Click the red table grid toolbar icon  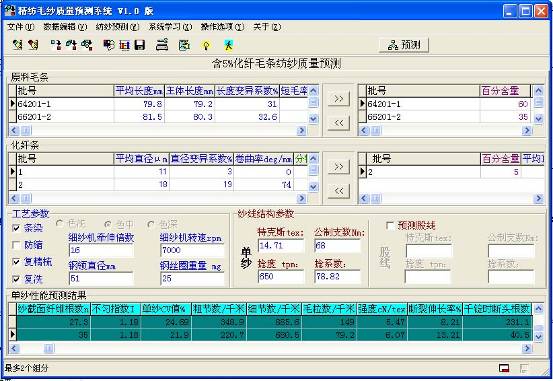coord(124,45)
